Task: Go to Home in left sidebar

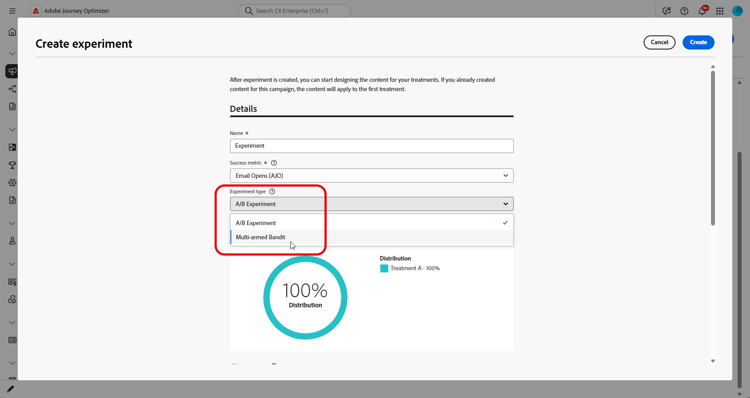Action: pyautogui.click(x=12, y=32)
